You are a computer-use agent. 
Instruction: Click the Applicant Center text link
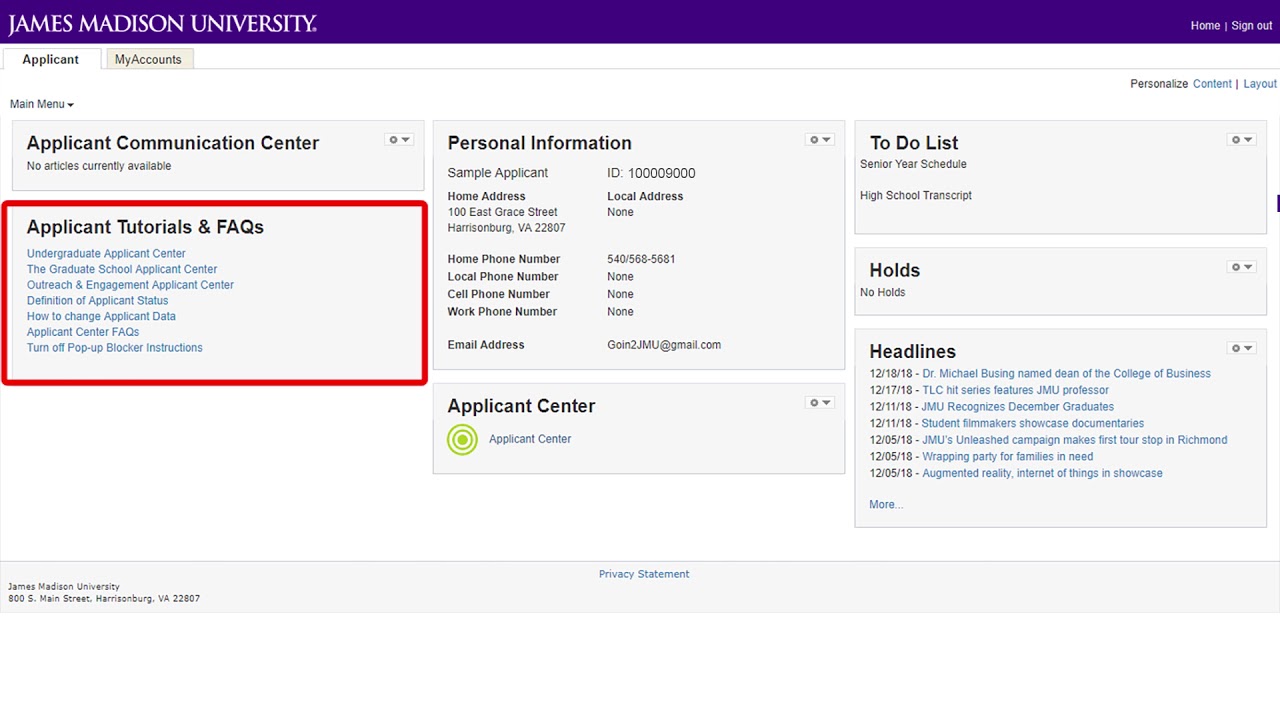530,439
